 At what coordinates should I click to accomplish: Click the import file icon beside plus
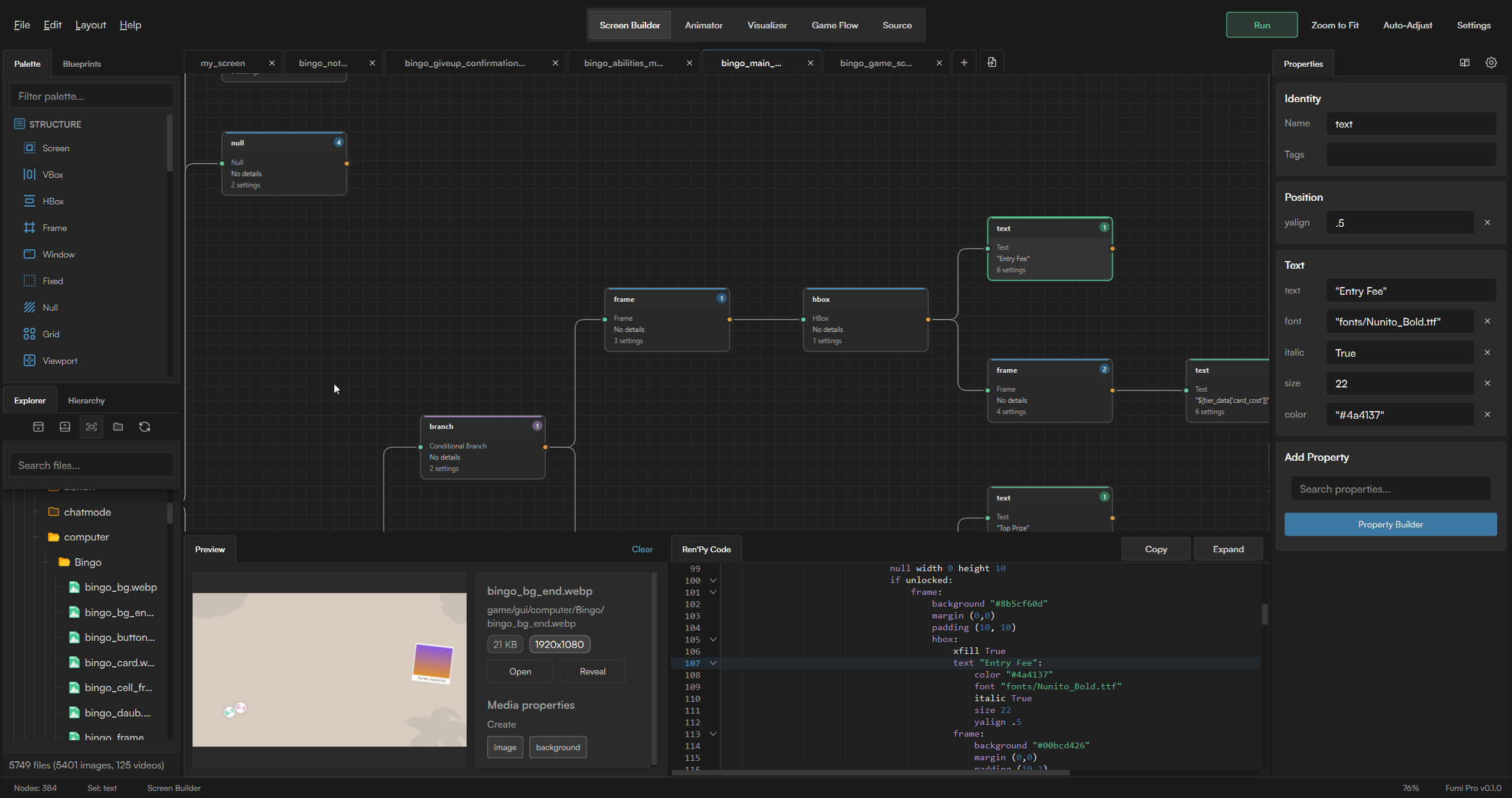pyautogui.click(x=992, y=62)
